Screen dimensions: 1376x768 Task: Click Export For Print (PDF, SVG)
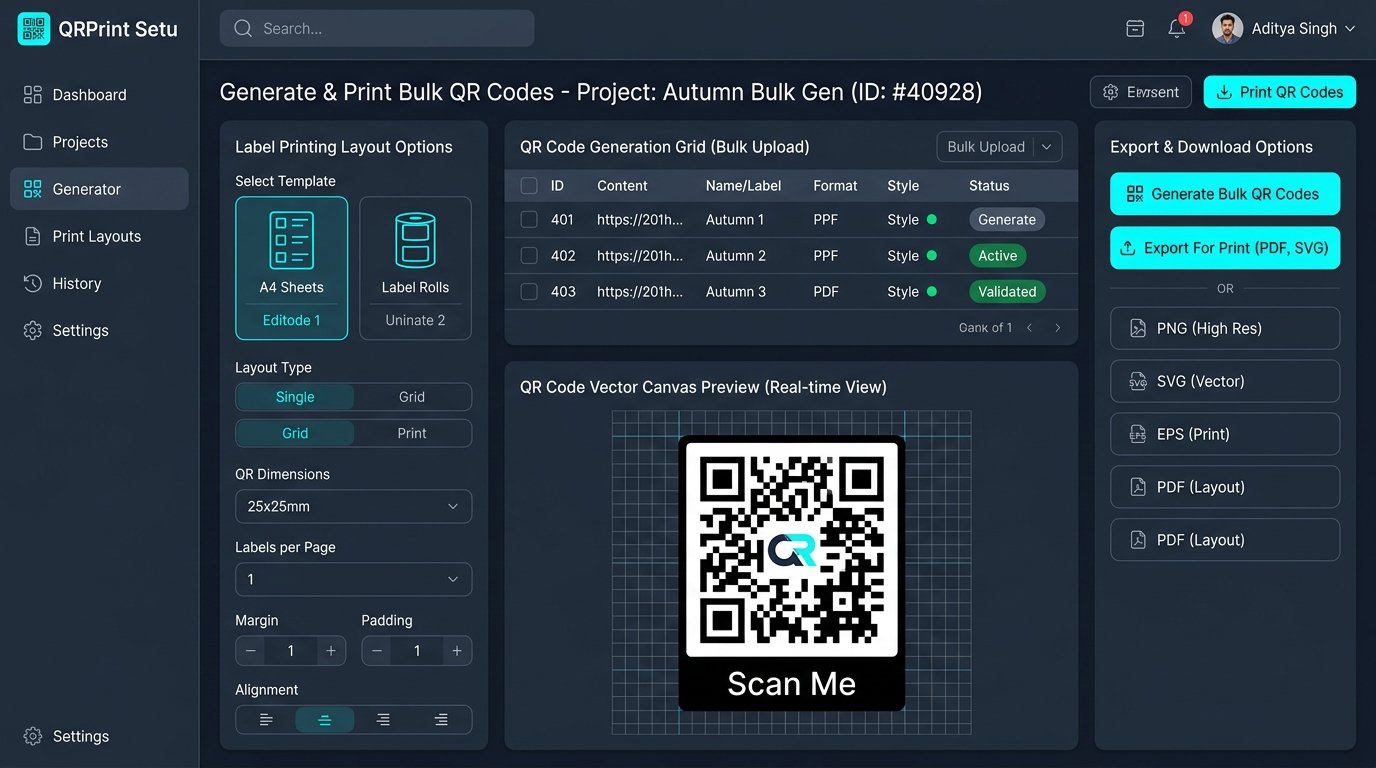coord(1225,248)
